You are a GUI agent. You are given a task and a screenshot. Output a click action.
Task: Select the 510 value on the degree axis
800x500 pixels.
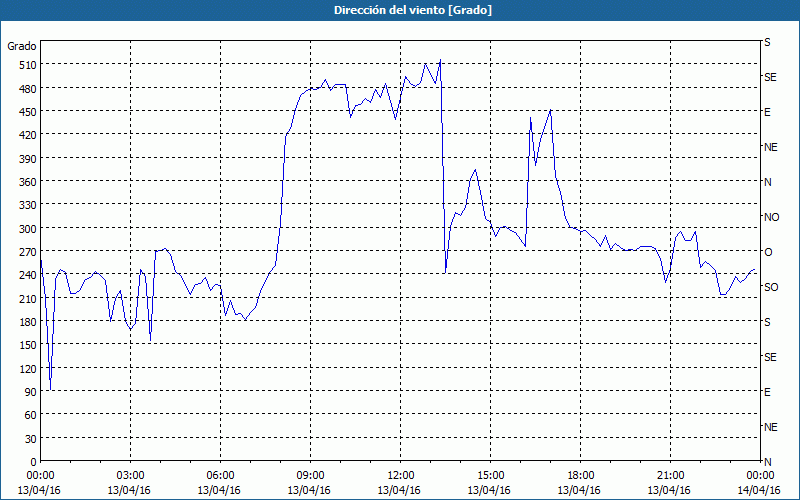pos(28,65)
